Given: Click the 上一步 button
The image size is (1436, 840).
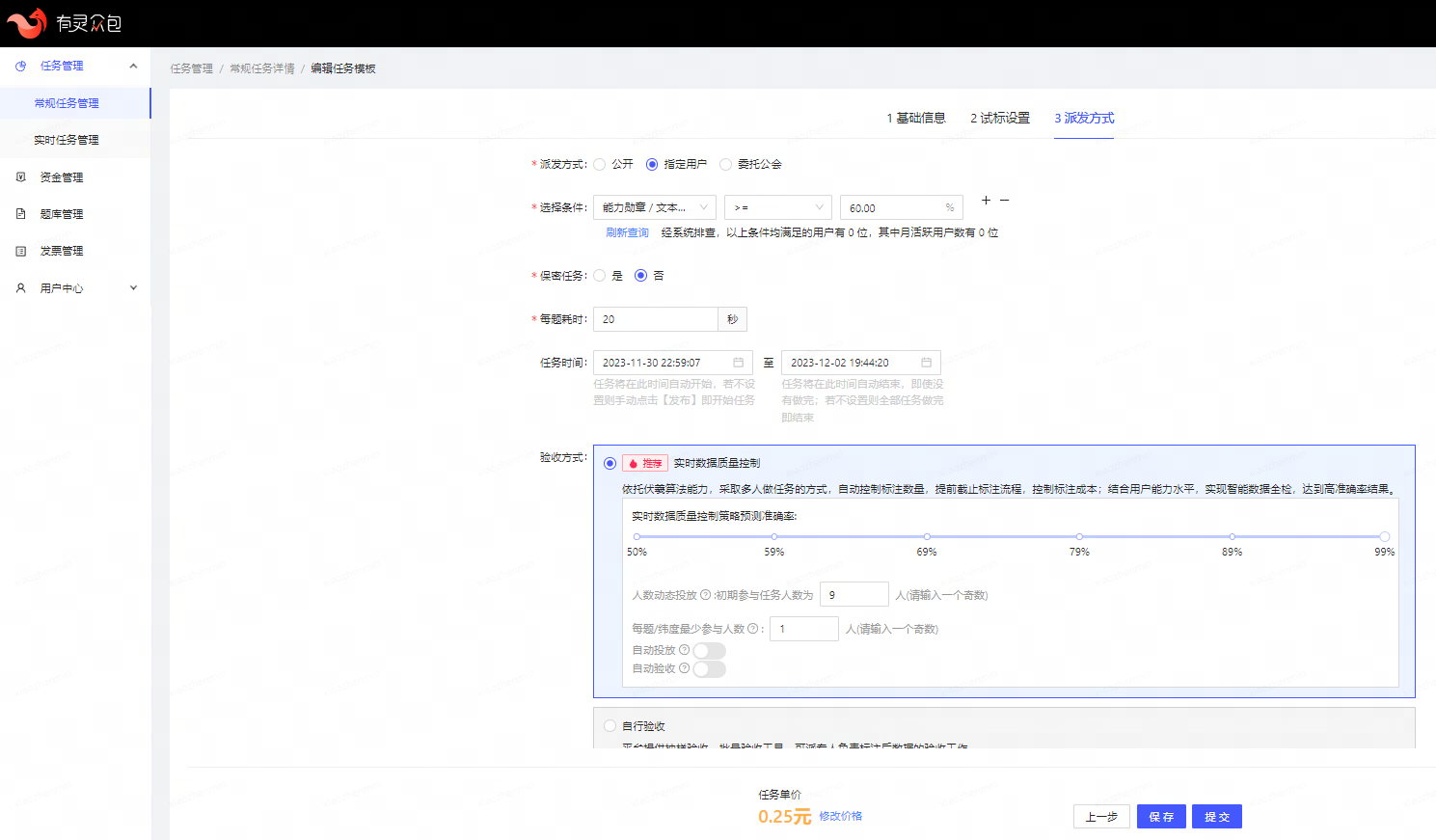Looking at the screenshot, I should click(1101, 817).
